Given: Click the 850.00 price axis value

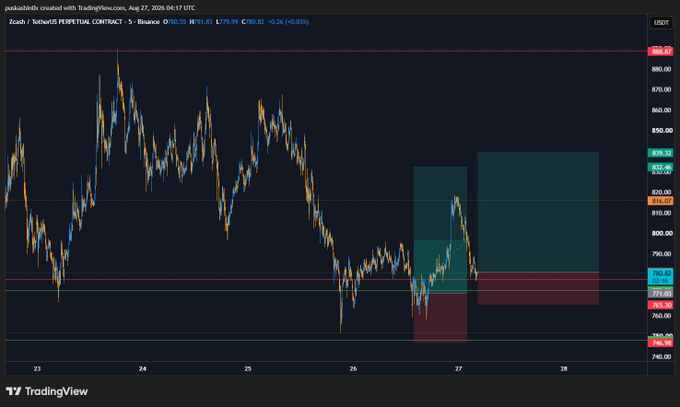Looking at the screenshot, I should 661,131.
